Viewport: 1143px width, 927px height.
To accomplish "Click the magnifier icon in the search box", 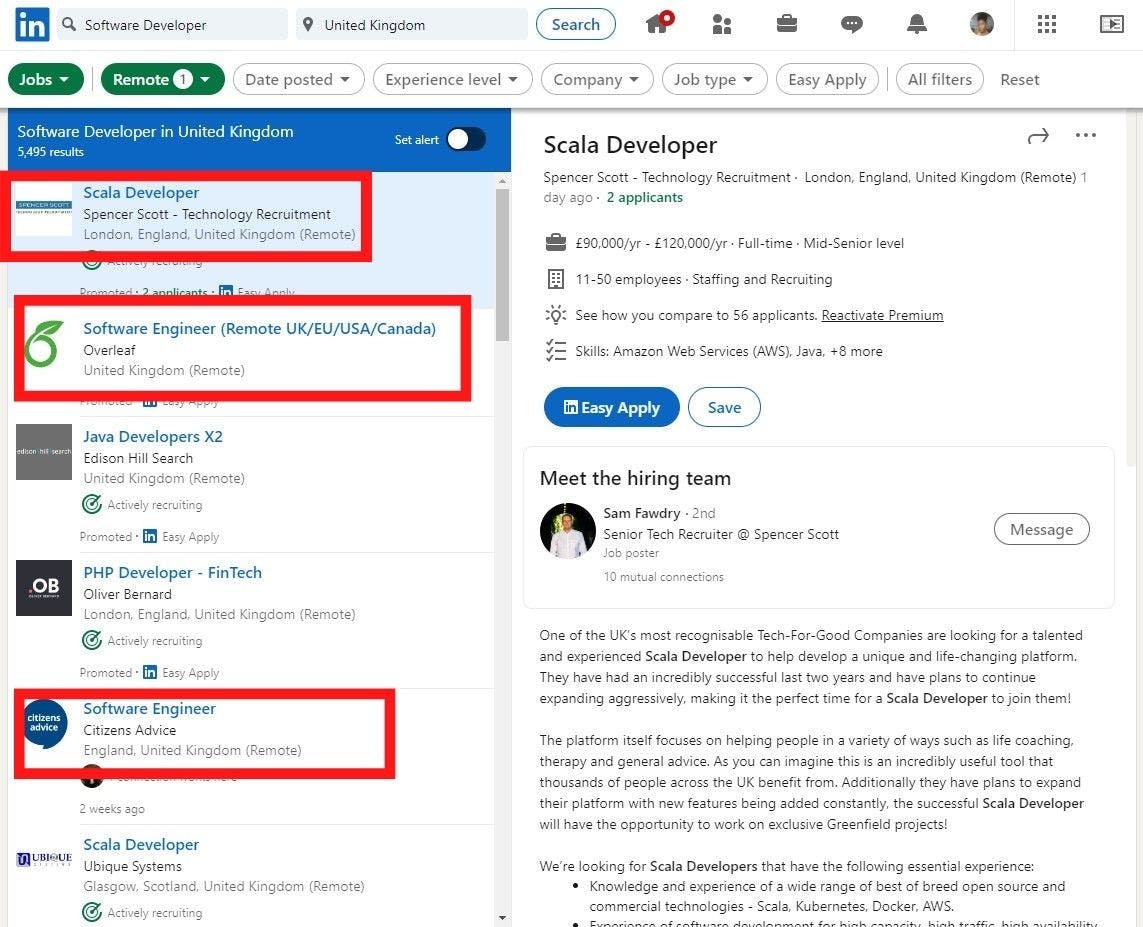I will point(69,25).
